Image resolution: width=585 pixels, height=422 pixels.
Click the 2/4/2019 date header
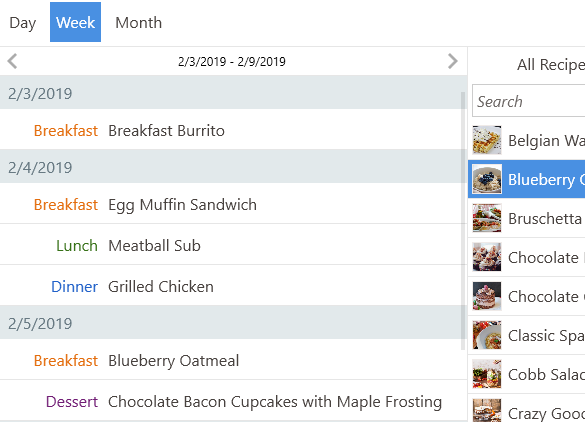pyautogui.click(x=231, y=168)
